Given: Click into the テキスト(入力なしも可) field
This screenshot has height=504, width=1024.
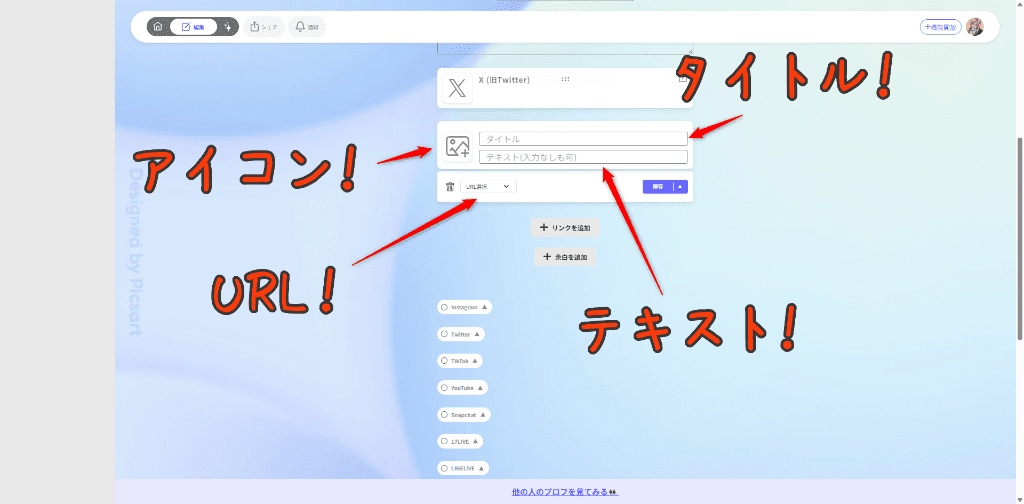Looking at the screenshot, I should click(583, 157).
